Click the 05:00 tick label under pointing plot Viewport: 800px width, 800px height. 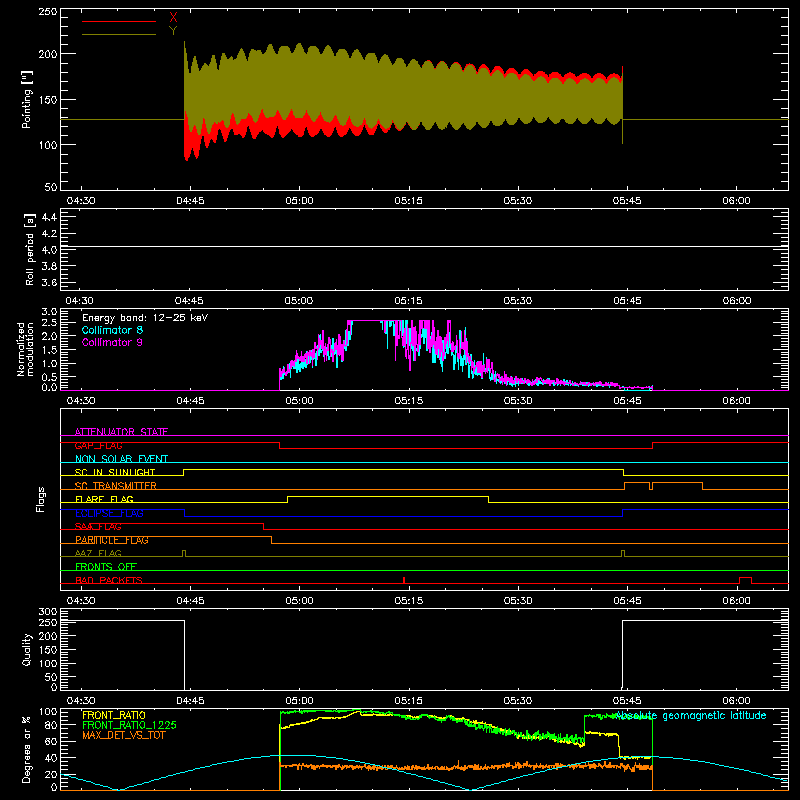pos(299,201)
